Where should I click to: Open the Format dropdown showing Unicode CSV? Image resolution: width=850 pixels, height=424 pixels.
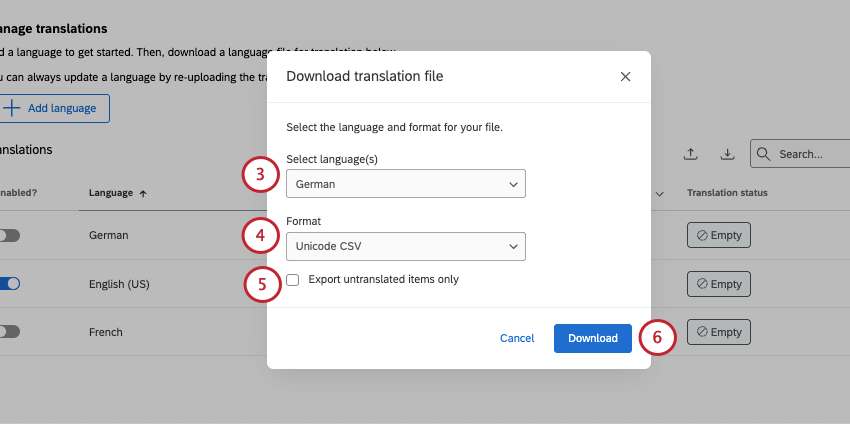coord(405,245)
